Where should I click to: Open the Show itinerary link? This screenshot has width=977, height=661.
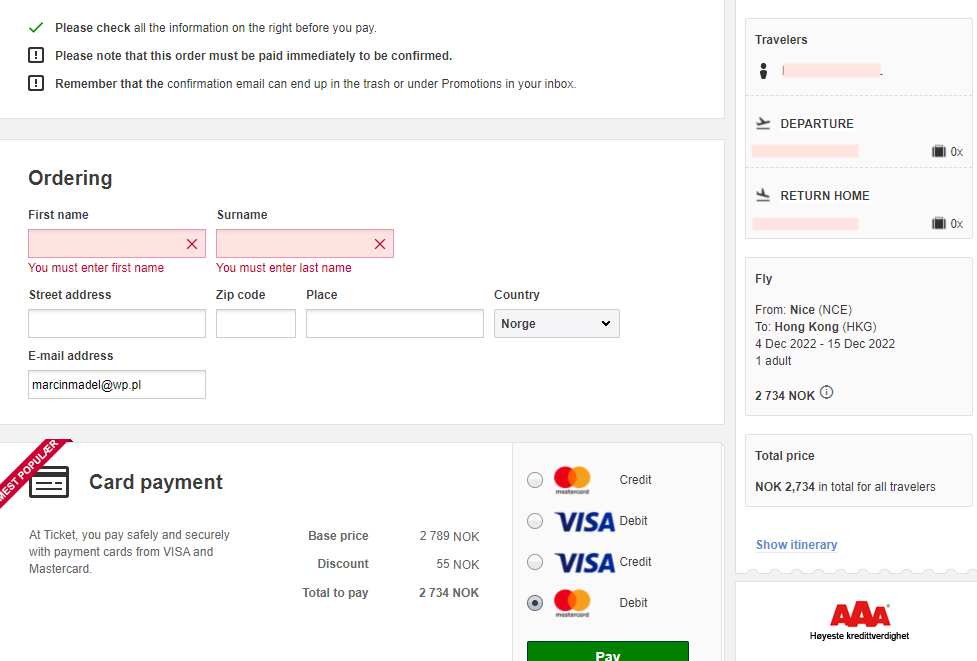pyautogui.click(x=796, y=544)
